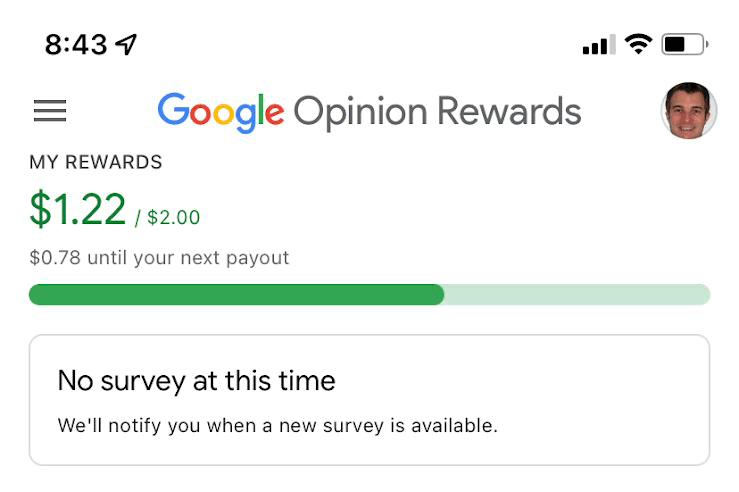Image resolution: width=739 pixels, height=492 pixels.
Task: Tap the $1.22 rewards balance
Action: click(x=78, y=209)
